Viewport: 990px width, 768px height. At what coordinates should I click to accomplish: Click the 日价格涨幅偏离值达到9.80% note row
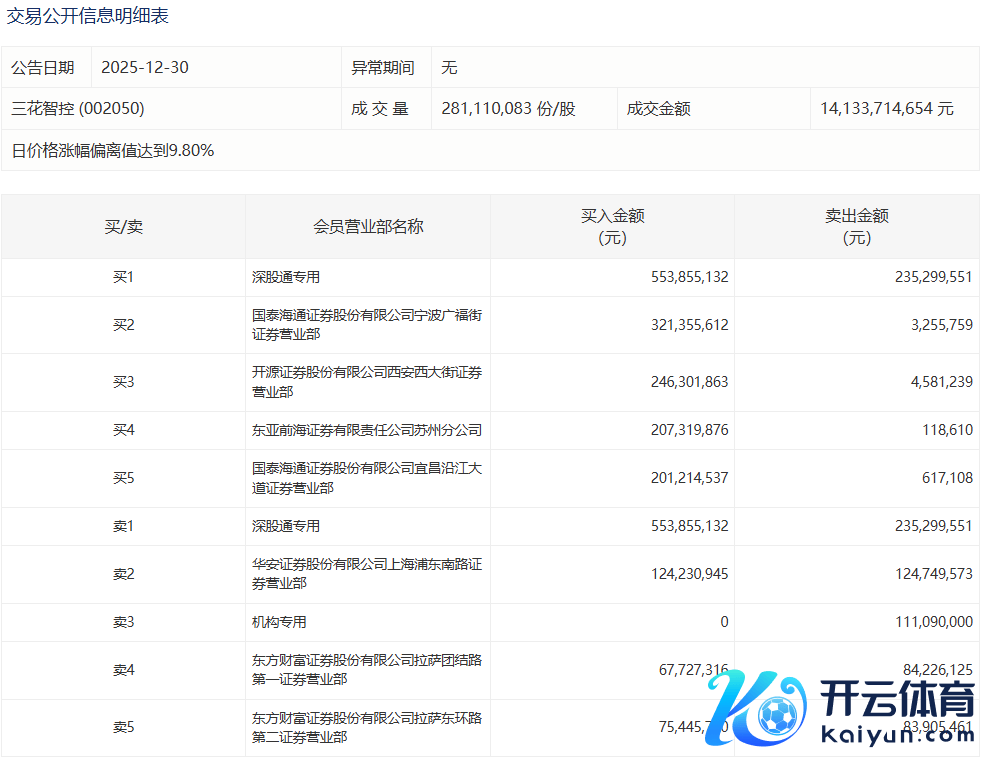tap(113, 151)
